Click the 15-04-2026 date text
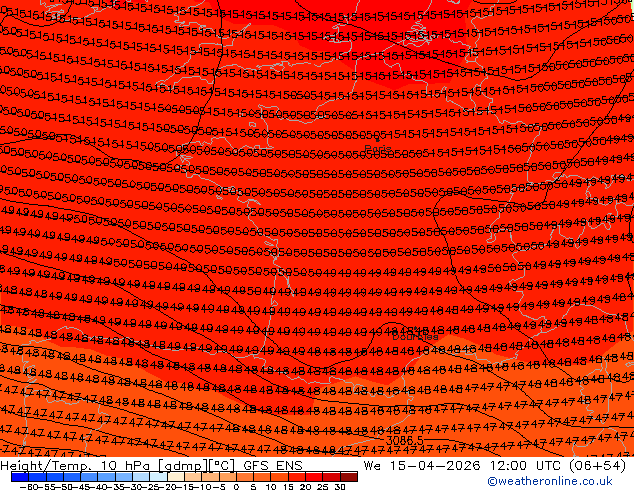 point(435,466)
